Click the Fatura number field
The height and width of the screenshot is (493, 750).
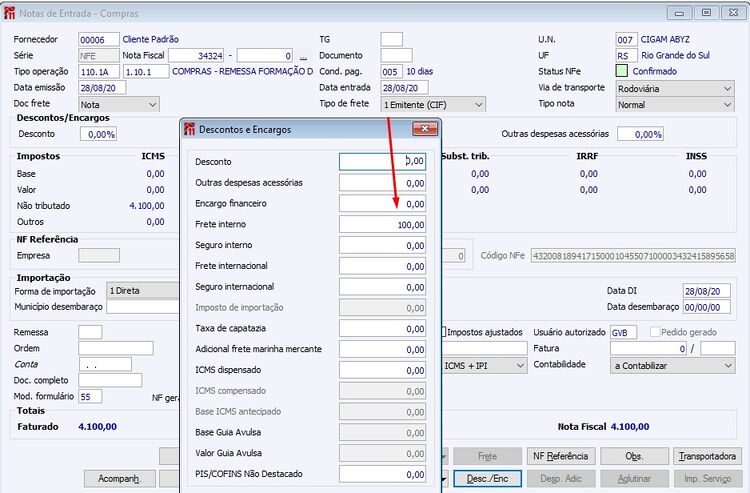[649, 349]
